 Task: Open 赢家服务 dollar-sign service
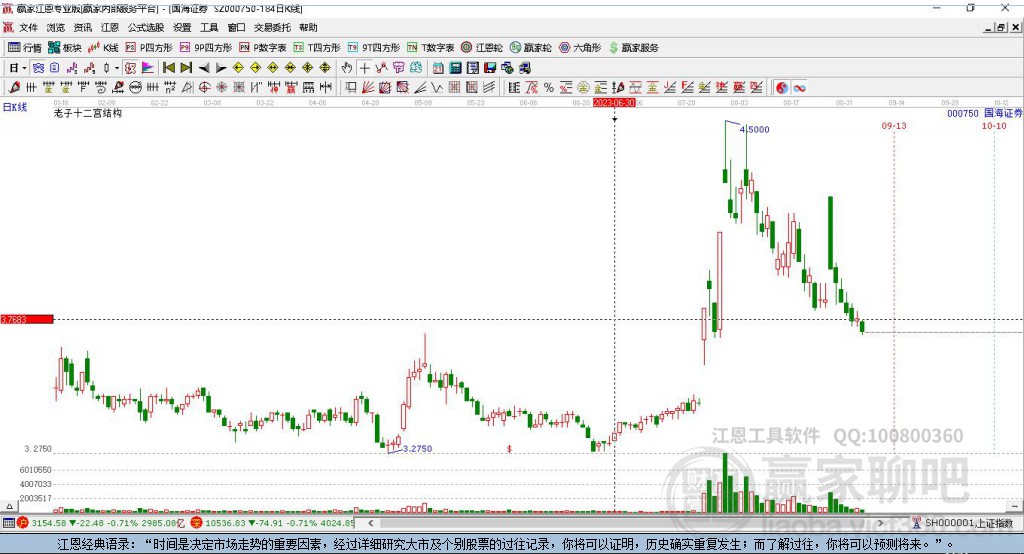tap(633, 48)
